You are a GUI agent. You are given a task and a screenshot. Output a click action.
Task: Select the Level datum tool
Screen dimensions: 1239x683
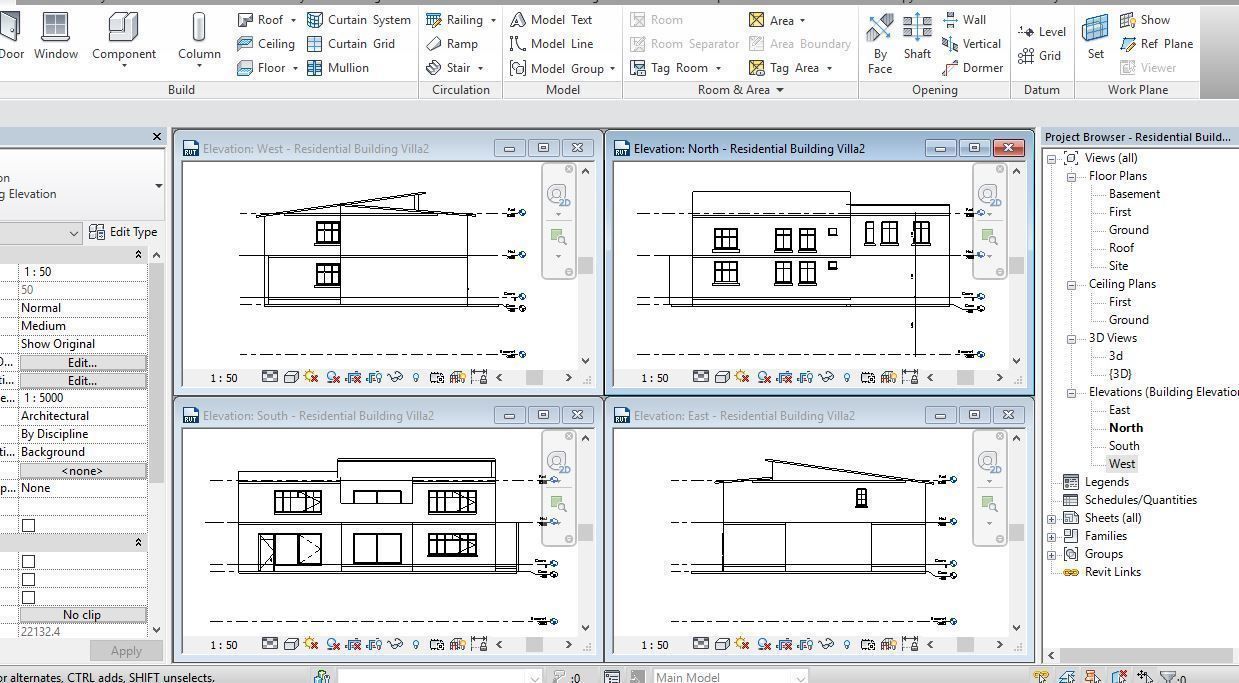[1042, 32]
